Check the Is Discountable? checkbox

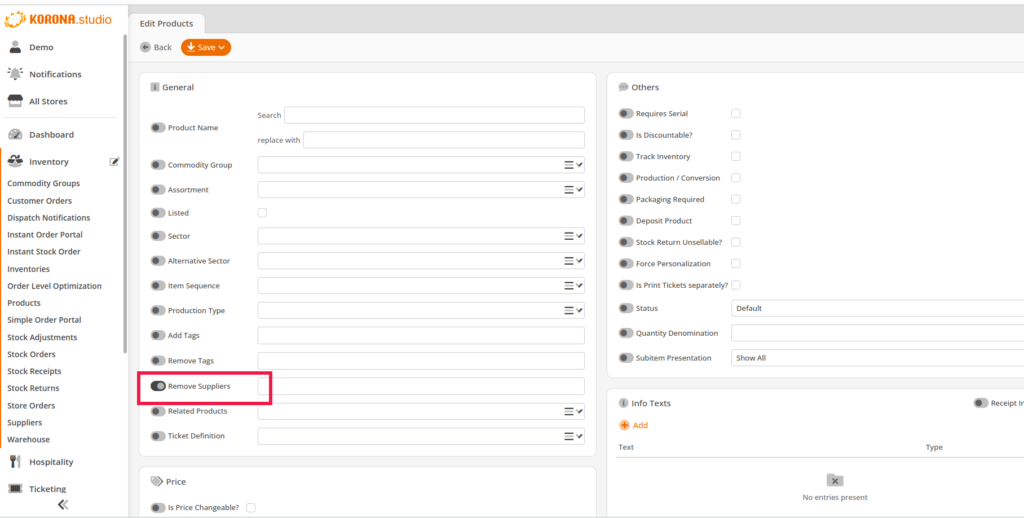[x=736, y=135]
